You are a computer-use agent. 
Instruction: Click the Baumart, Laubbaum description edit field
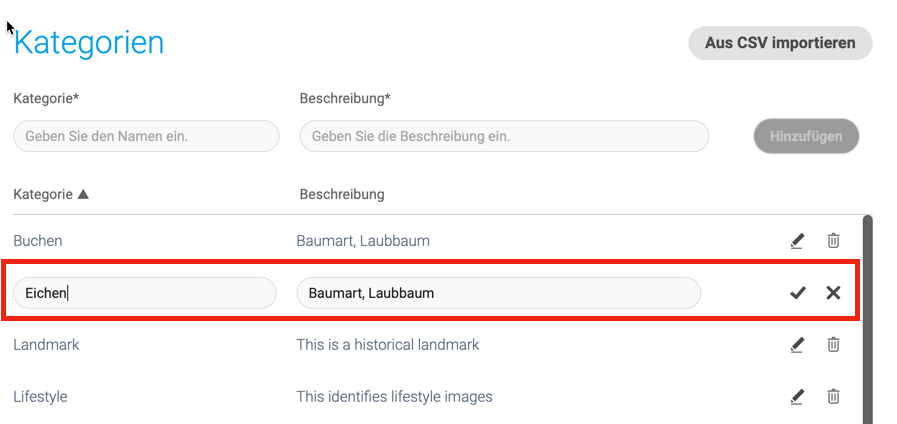click(x=498, y=293)
